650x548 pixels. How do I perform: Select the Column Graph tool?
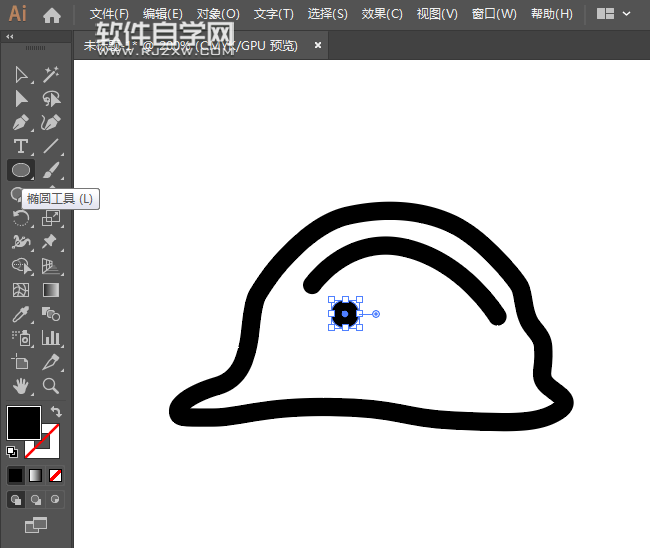pyautogui.click(x=51, y=338)
